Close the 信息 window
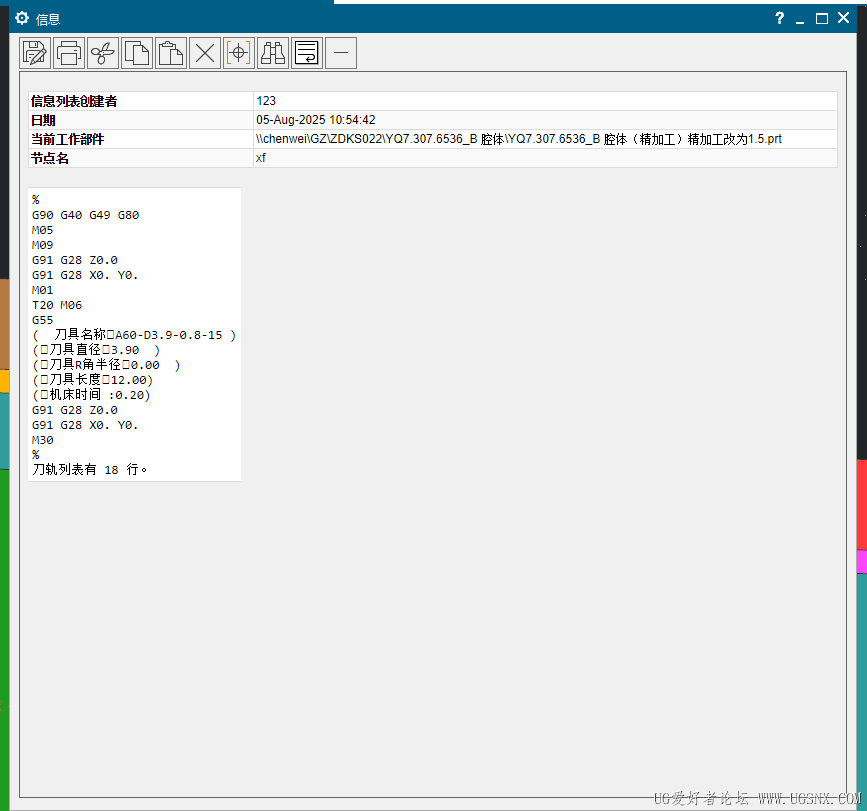 843,18
